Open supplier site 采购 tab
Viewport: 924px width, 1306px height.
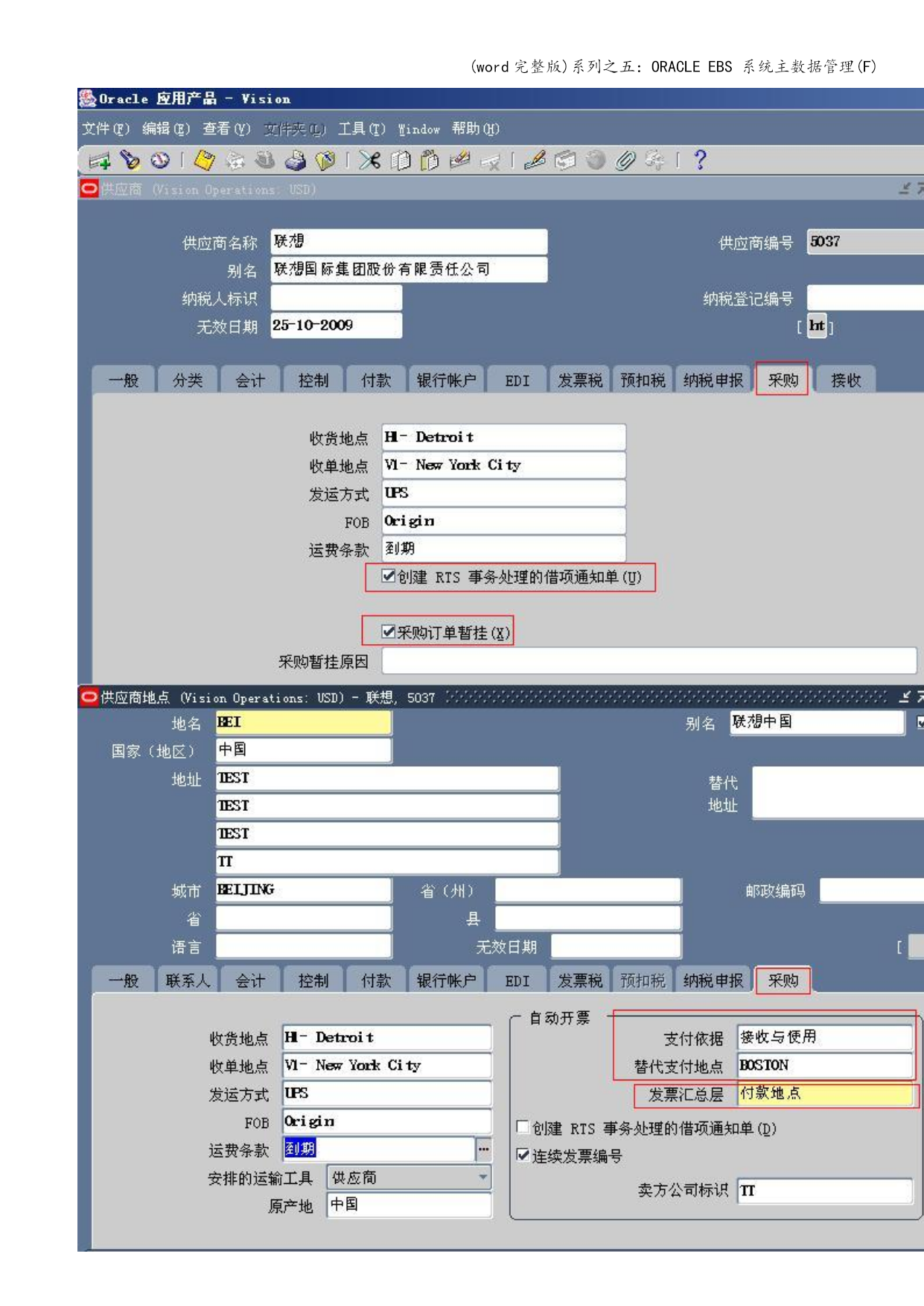click(x=783, y=980)
